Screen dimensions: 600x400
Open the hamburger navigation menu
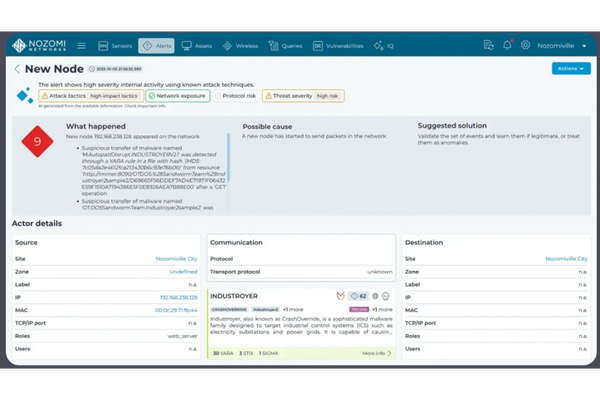click(x=81, y=46)
